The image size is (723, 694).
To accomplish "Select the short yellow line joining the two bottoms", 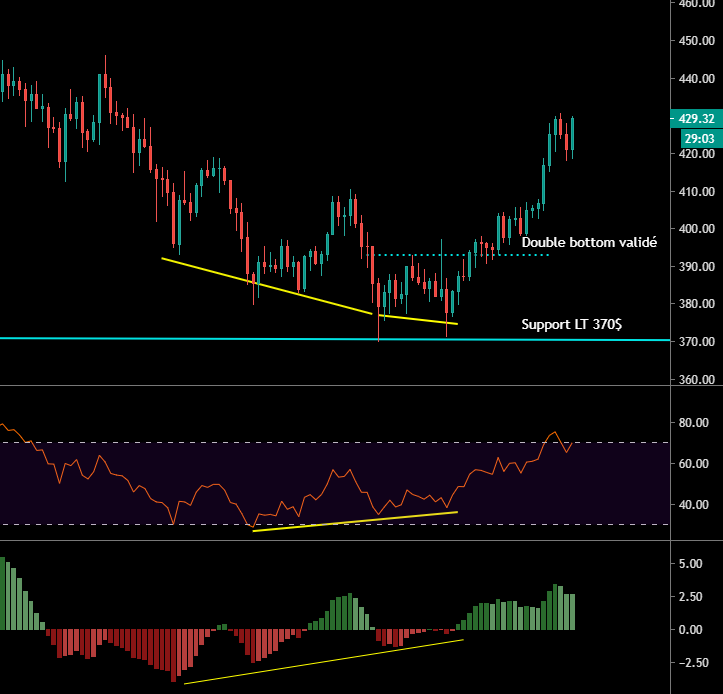I will 420,319.
